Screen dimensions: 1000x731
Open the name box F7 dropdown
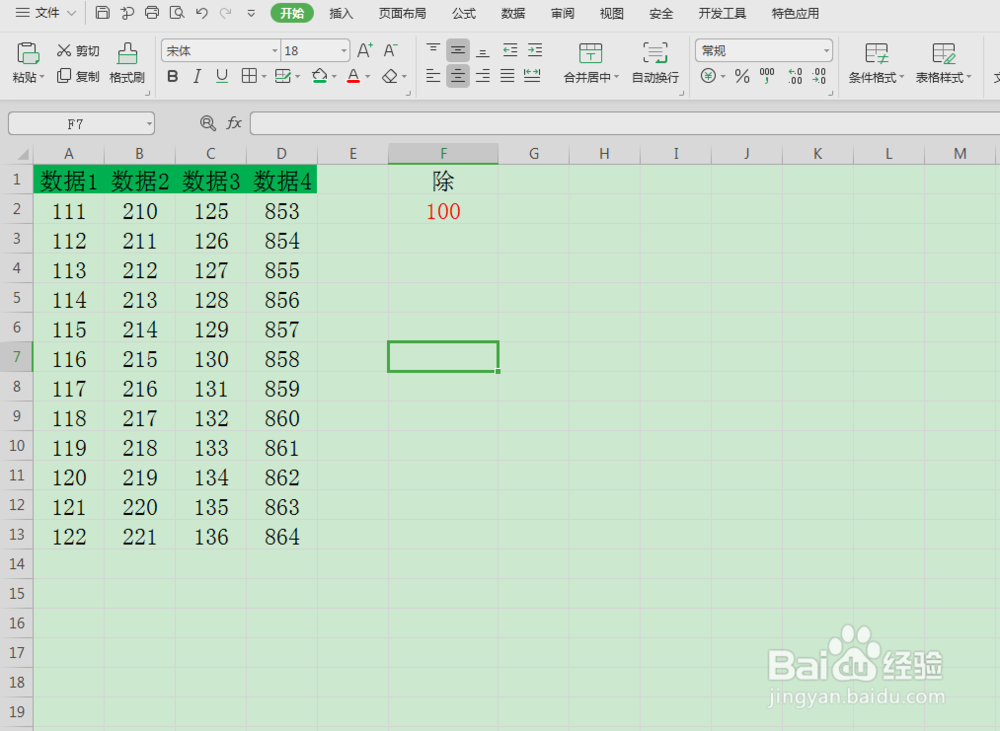[x=149, y=124]
